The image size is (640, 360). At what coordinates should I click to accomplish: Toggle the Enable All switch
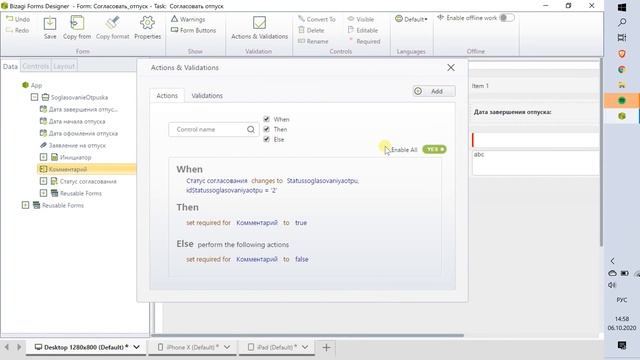click(x=434, y=149)
